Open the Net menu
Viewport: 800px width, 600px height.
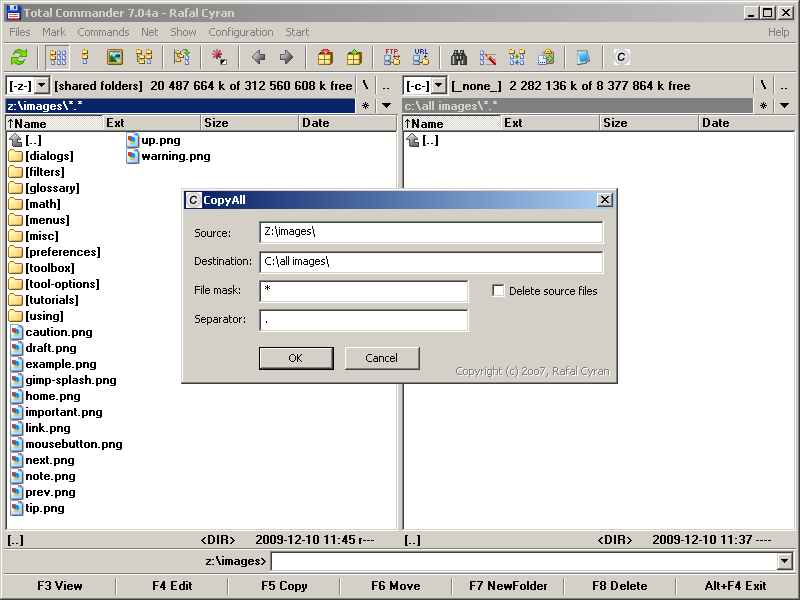(x=149, y=32)
